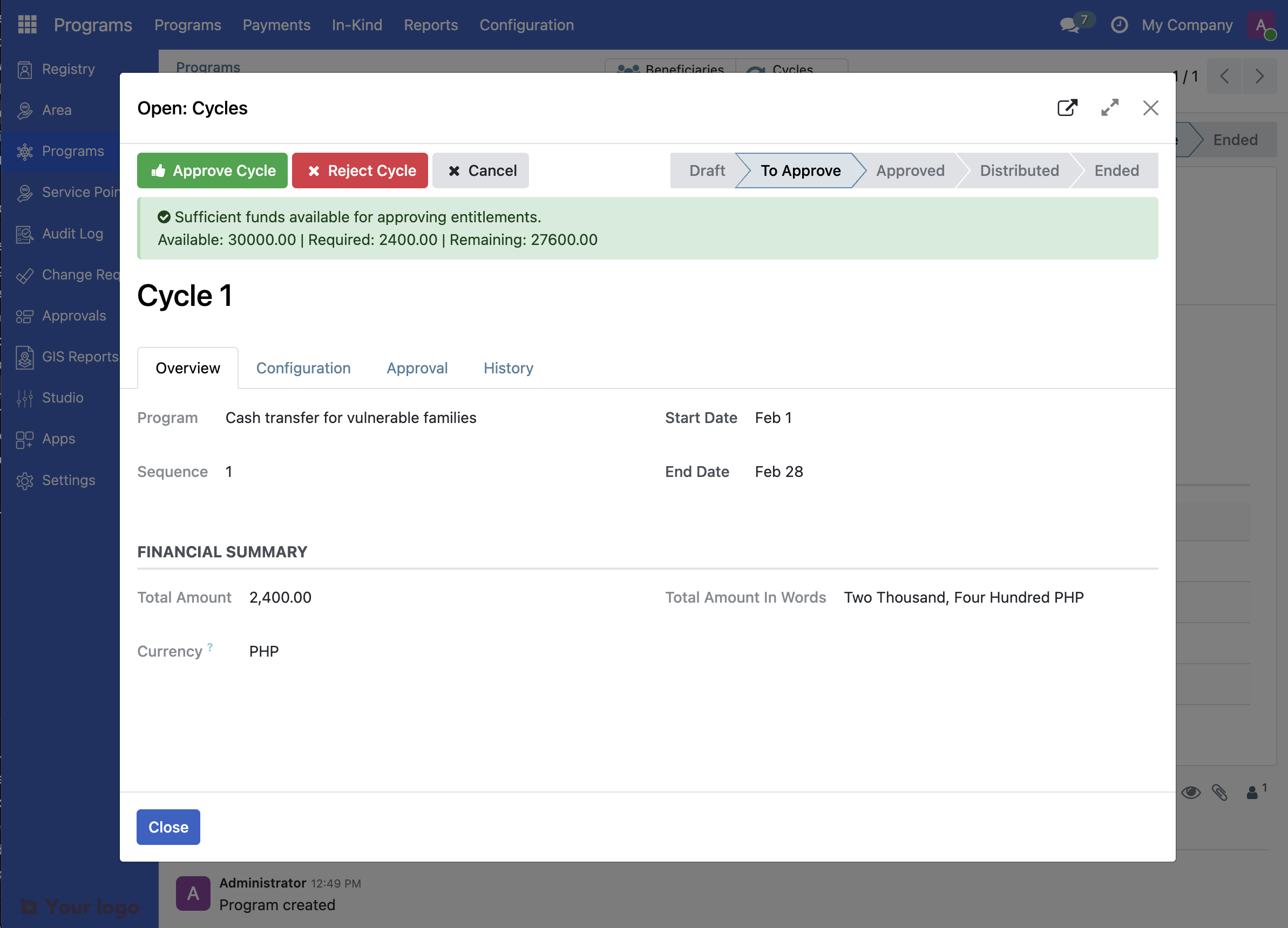This screenshot has height=928, width=1288.
Task: Switch to the History tab
Action: coord(509,368)
